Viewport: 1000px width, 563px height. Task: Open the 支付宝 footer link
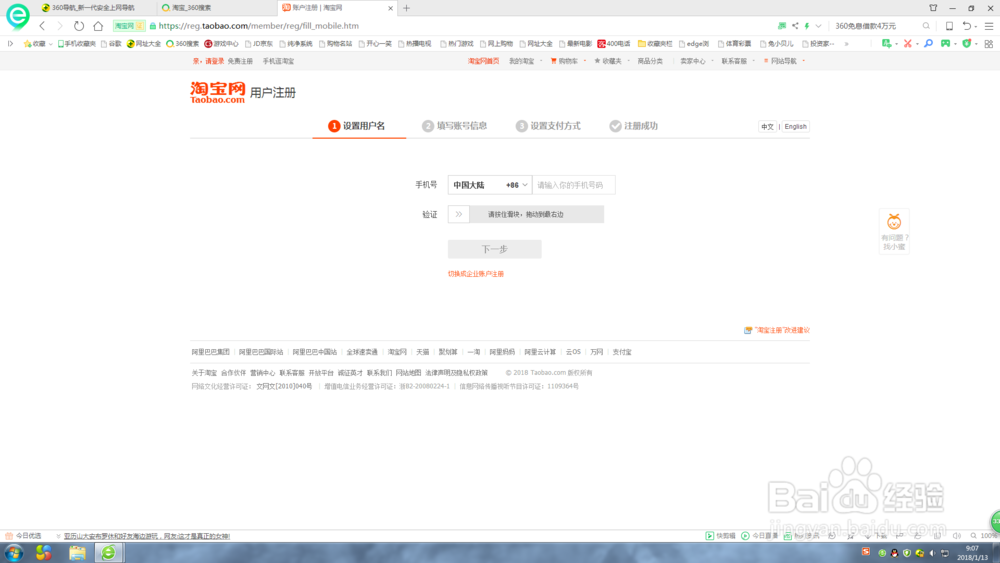[622, 352]
